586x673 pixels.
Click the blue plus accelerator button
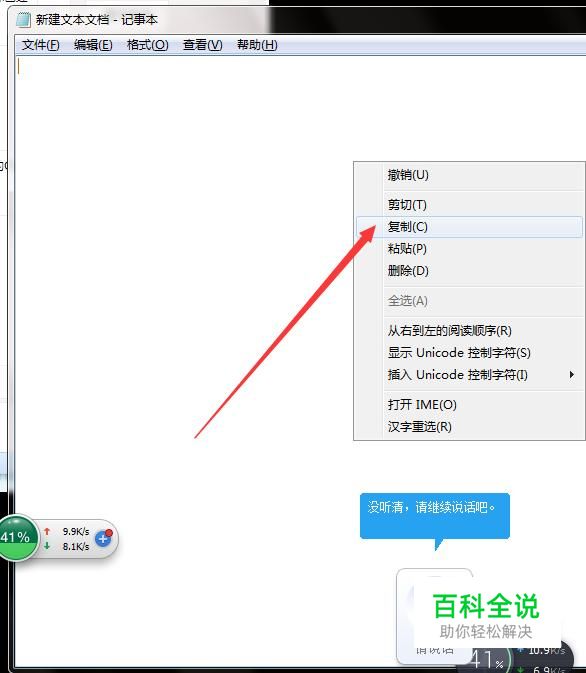pos(103,538)
